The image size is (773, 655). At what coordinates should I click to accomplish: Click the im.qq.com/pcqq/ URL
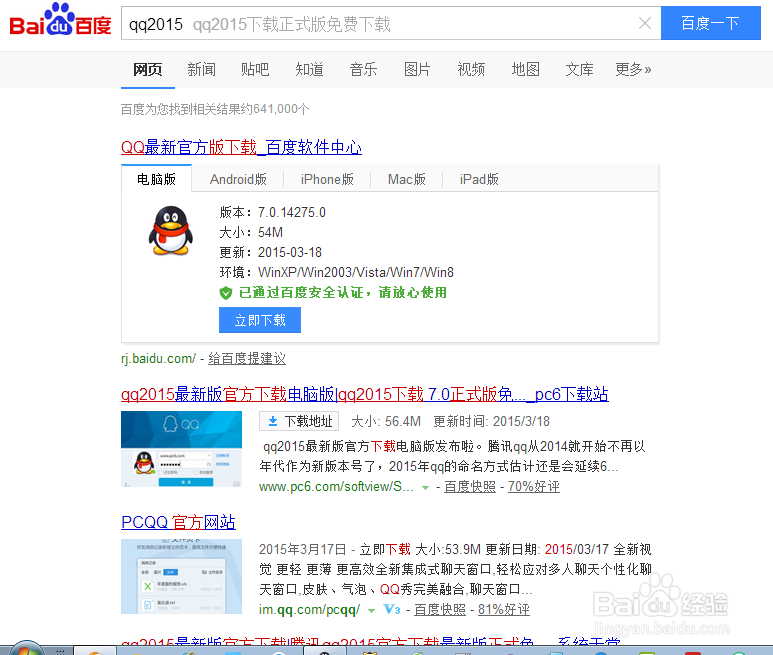[x=310, y=610]
